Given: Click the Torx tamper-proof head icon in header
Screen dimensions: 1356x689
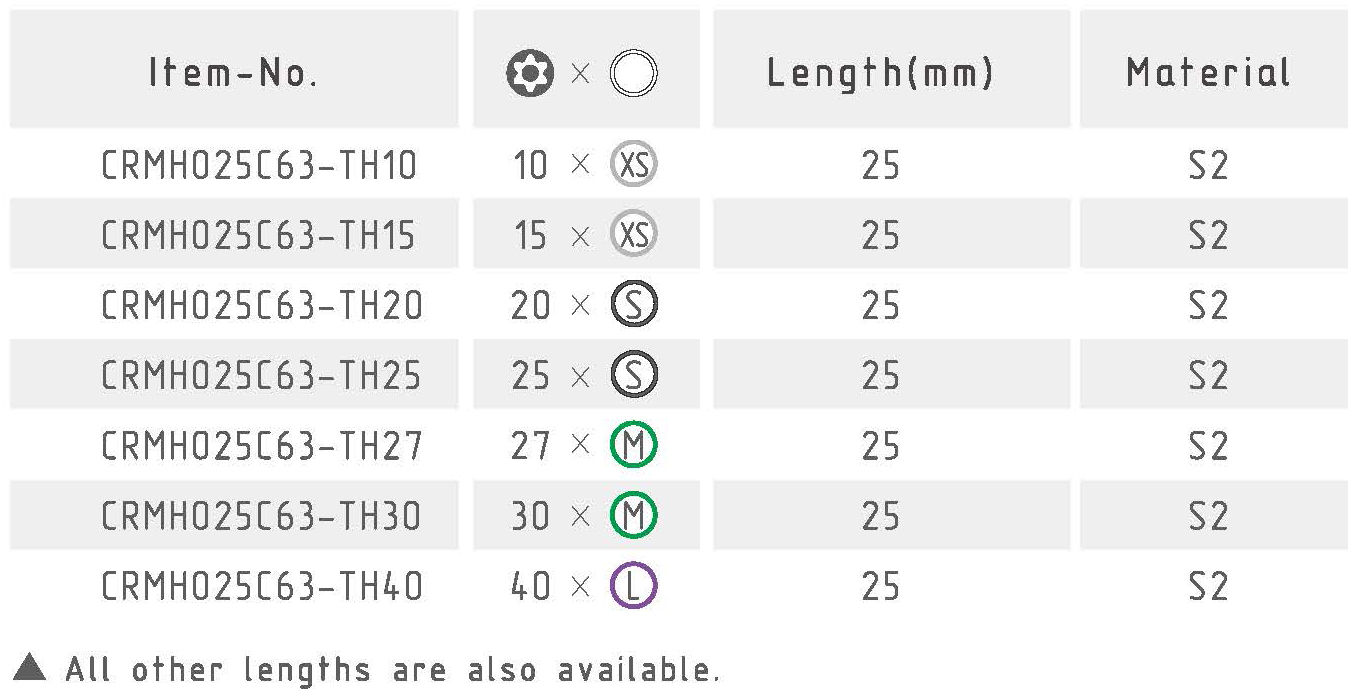Looking at the screenshot, I should pos(530,73).
